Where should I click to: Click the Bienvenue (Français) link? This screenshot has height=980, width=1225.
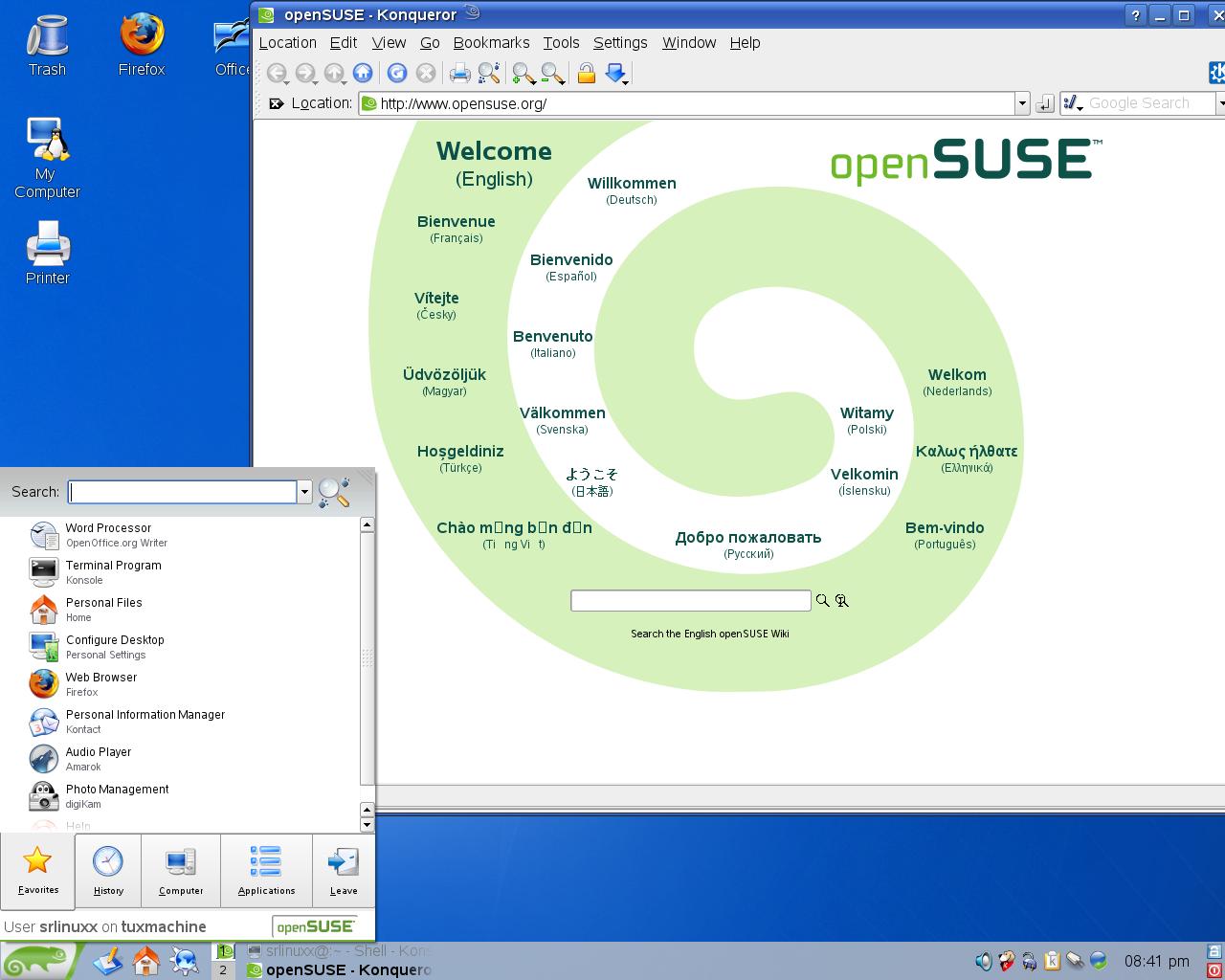pos(457,228)
